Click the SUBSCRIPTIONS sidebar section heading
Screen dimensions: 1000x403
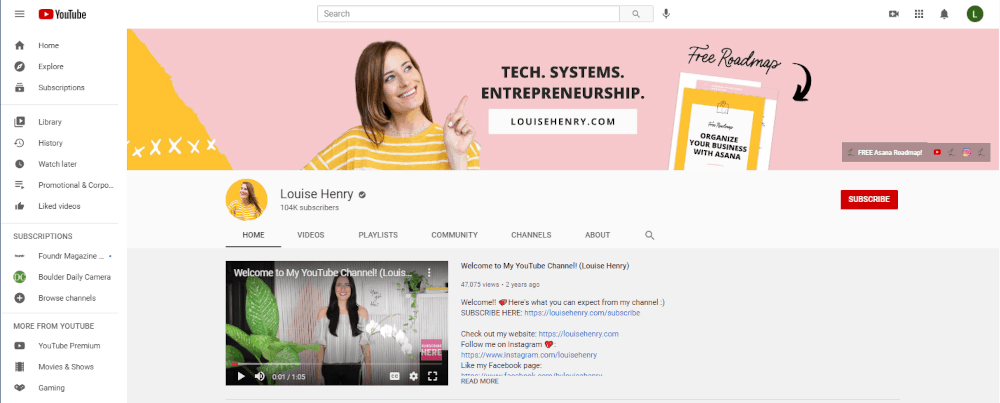pyautogui.click(x=43, y=236)
